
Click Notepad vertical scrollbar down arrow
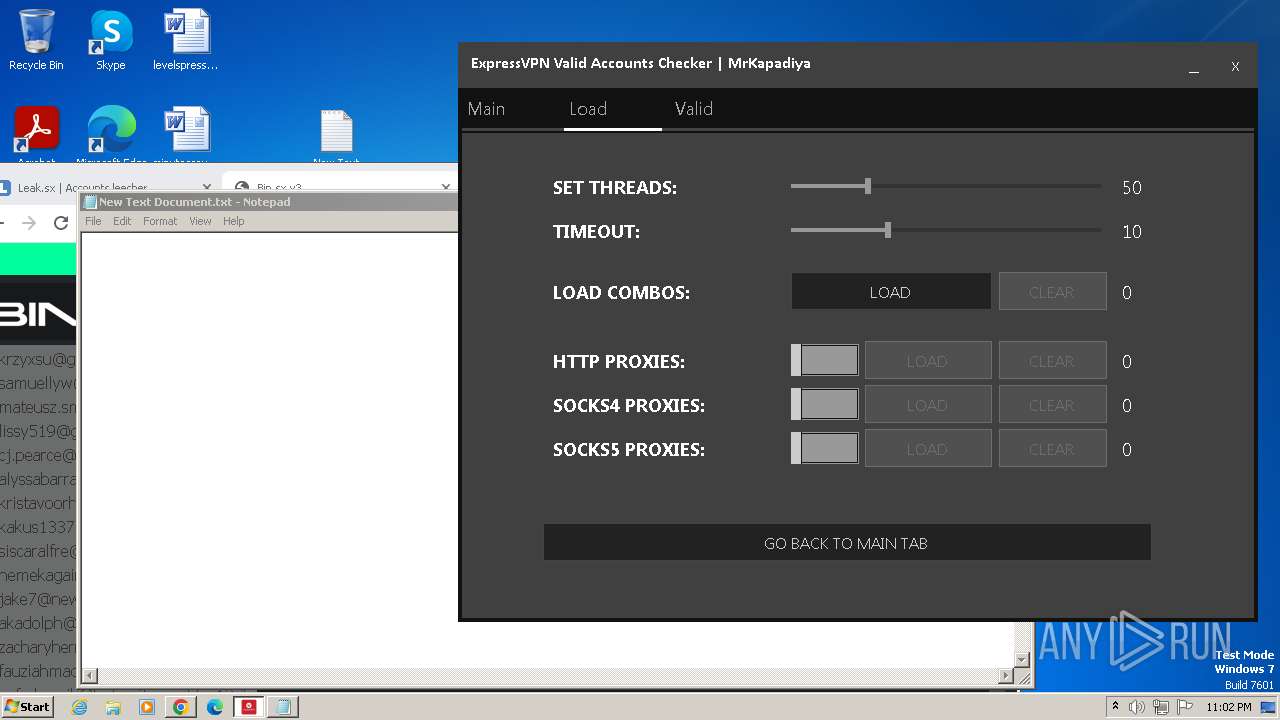(1022, 659)
